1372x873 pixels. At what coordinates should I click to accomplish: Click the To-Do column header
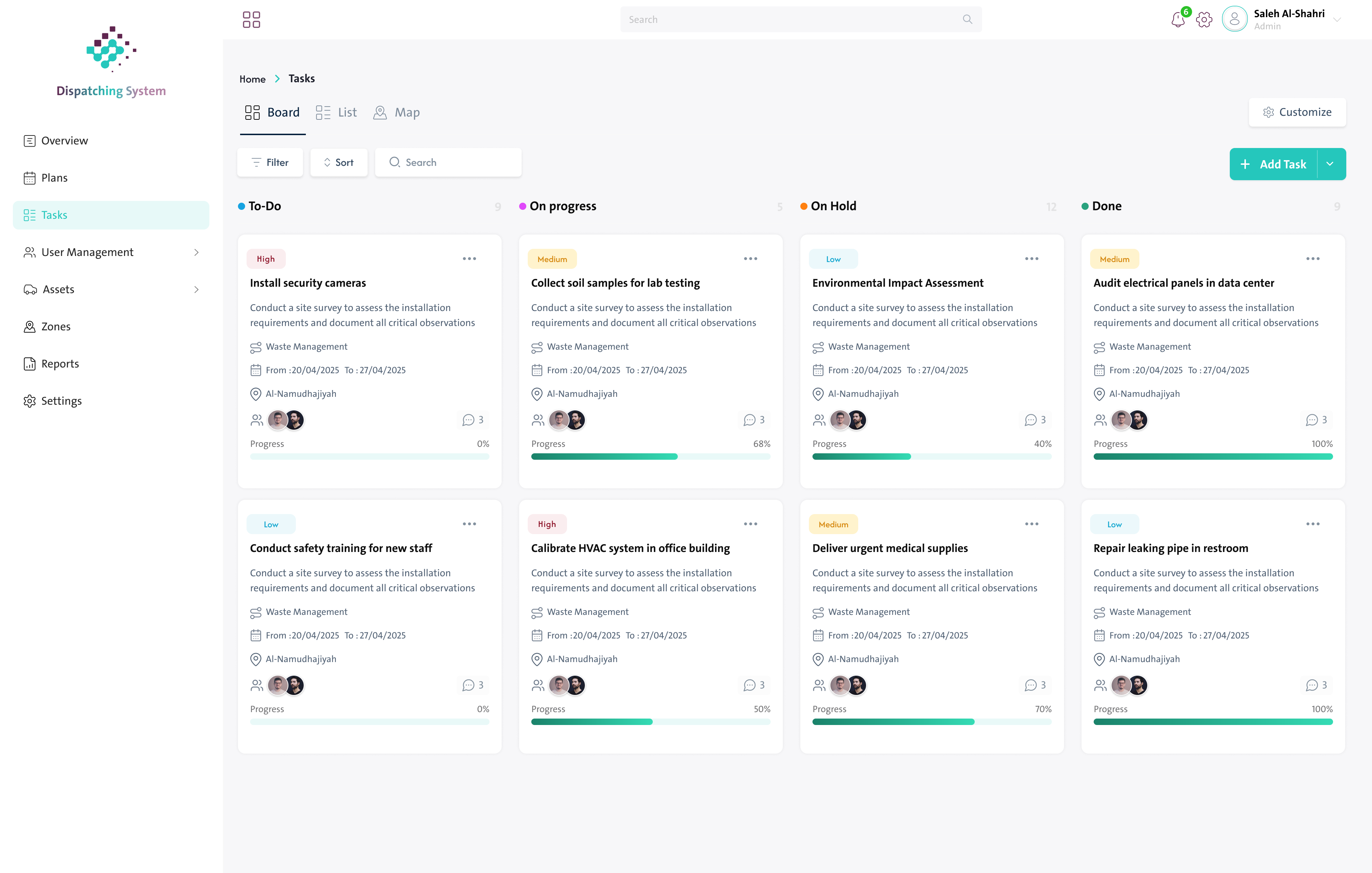tap(264, 206)
